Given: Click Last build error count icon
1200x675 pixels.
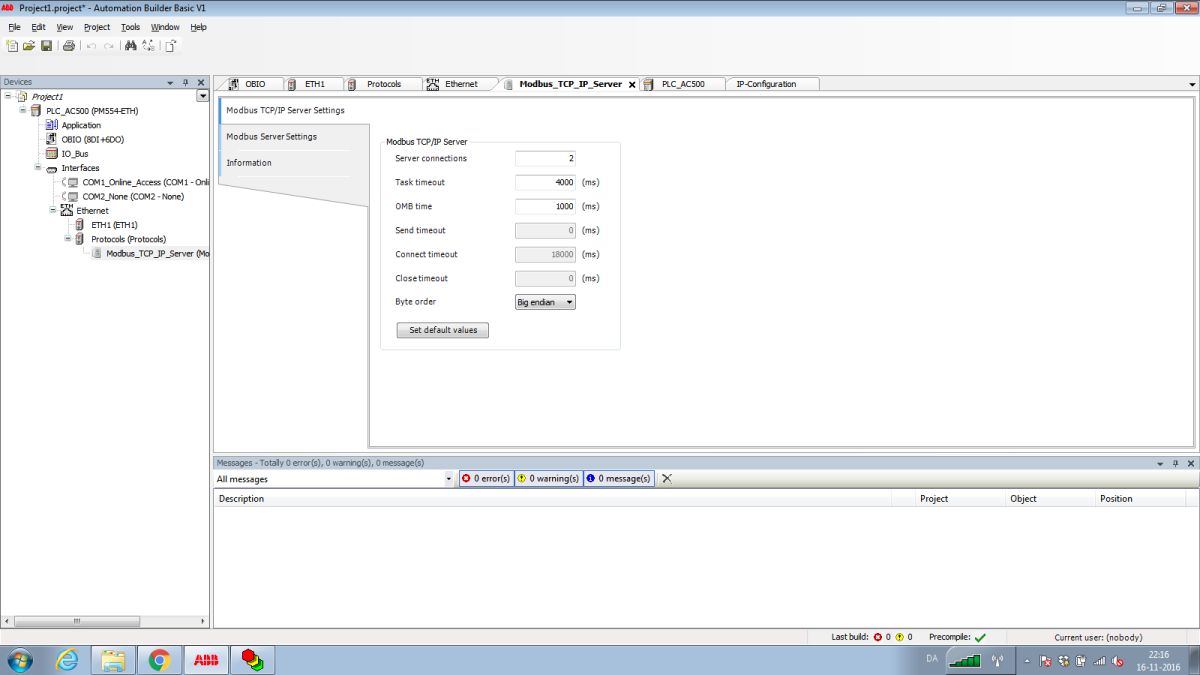Looking at the screenshot, I should click(x=878, y=637).
